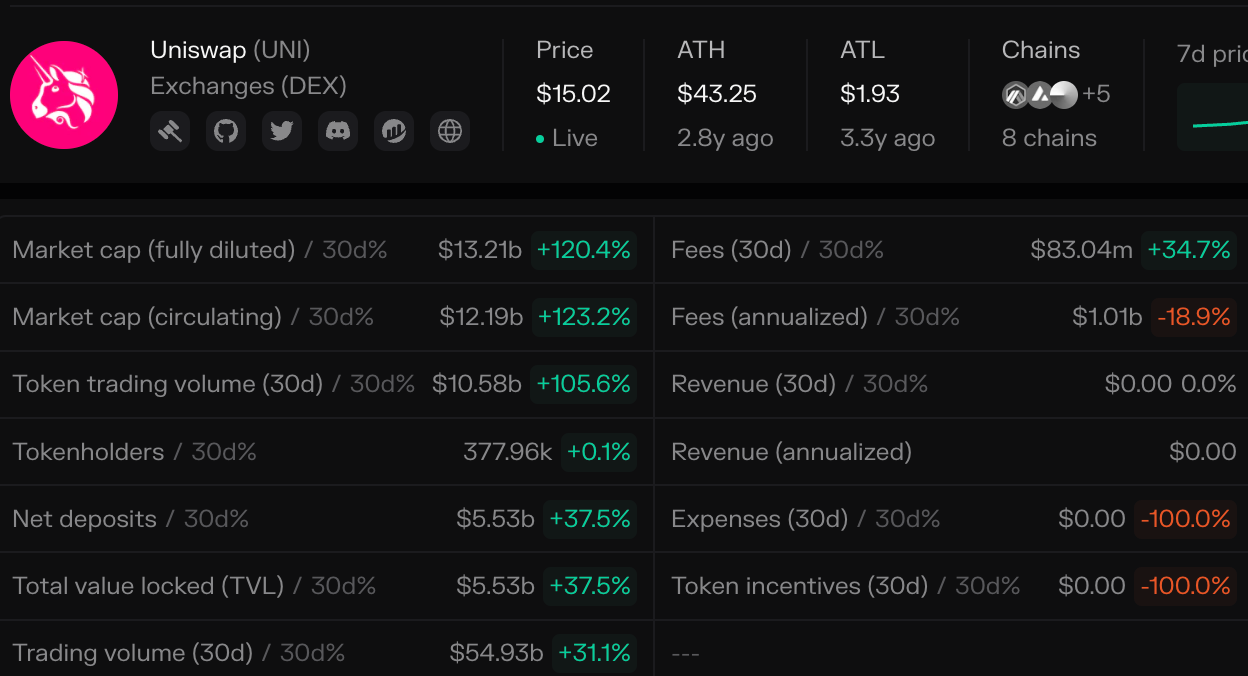Image resolution: width=1248 pixels, height=676 pixels.
Task: Open the 8 chains link
Action: (x=1049, y=138)
